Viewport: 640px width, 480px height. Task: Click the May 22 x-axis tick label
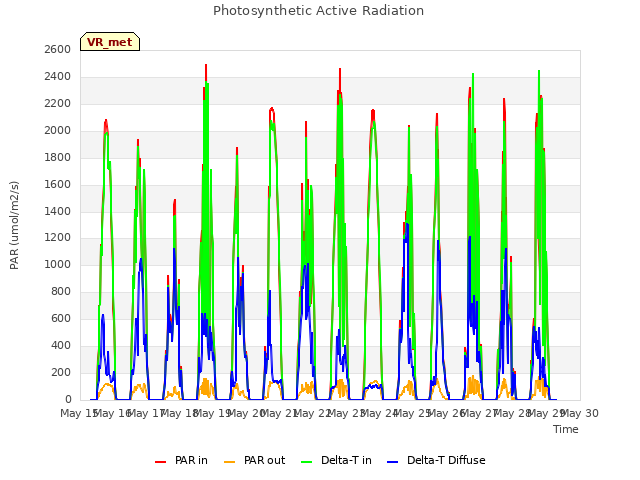point(313,413)
